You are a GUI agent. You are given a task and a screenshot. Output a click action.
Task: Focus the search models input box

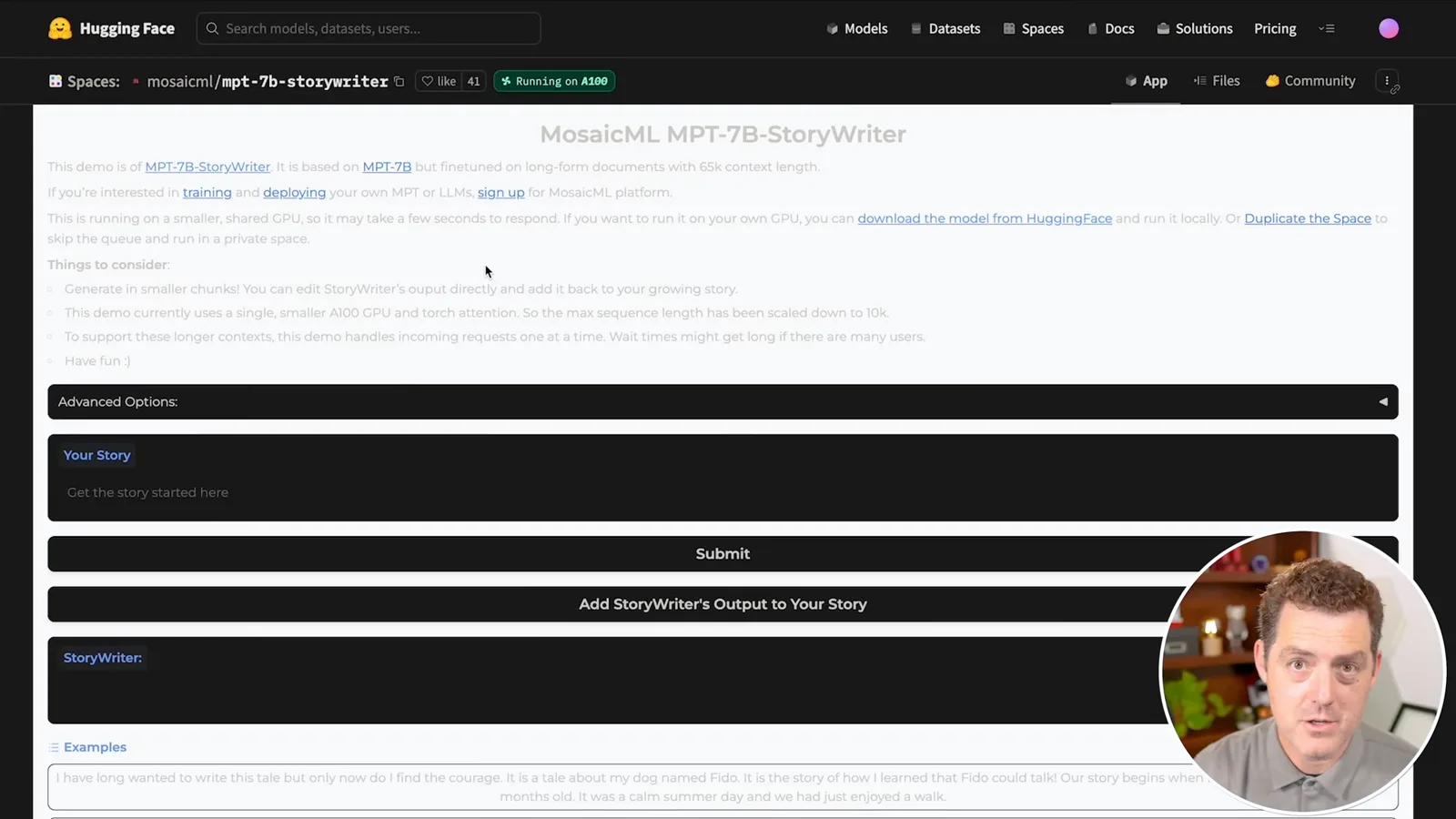pyautogui.click(x=369, y=28)
